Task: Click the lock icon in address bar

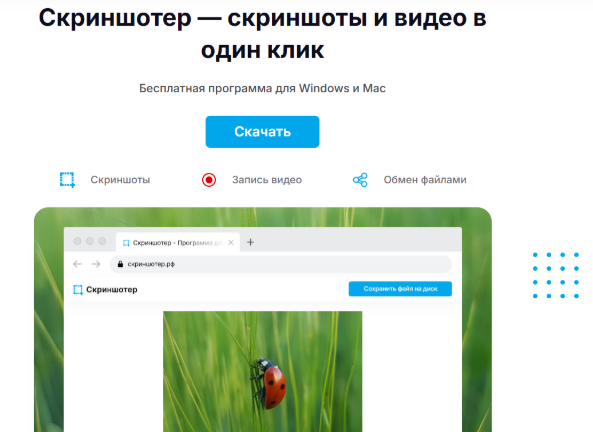Action: [x=120, y=264]
